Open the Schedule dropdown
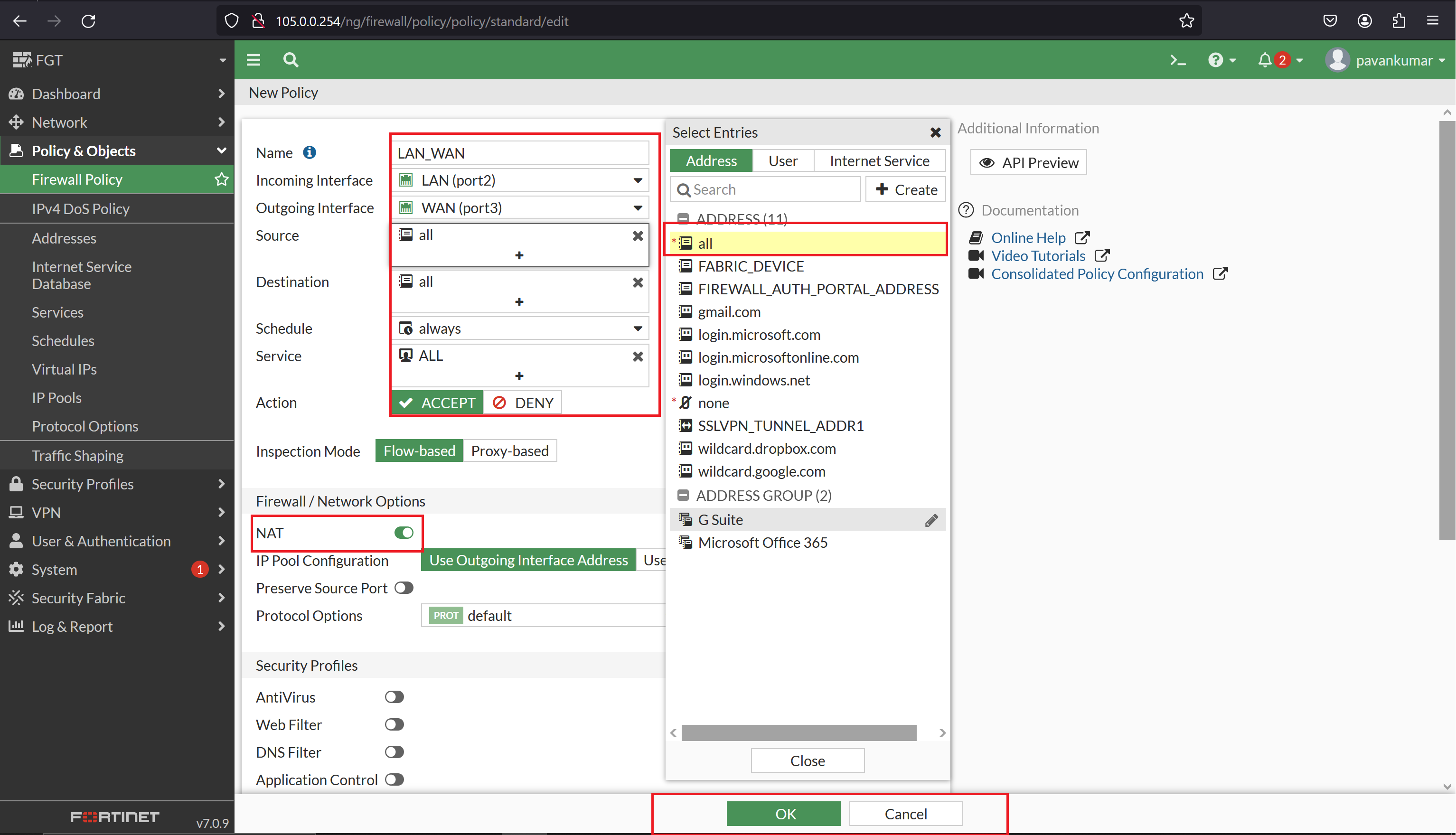The height and width of the screenshot is (835, 1456). pos(637,328)
